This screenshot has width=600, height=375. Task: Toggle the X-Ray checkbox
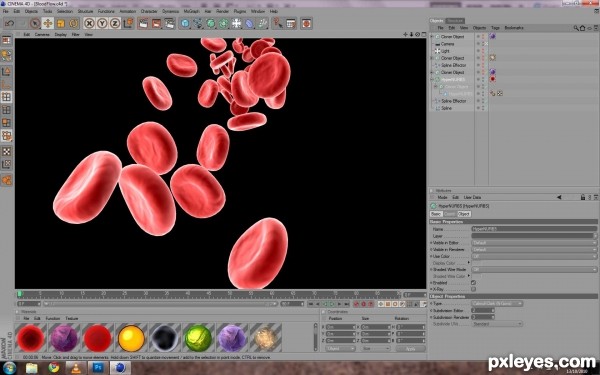(x=473, y=289)
